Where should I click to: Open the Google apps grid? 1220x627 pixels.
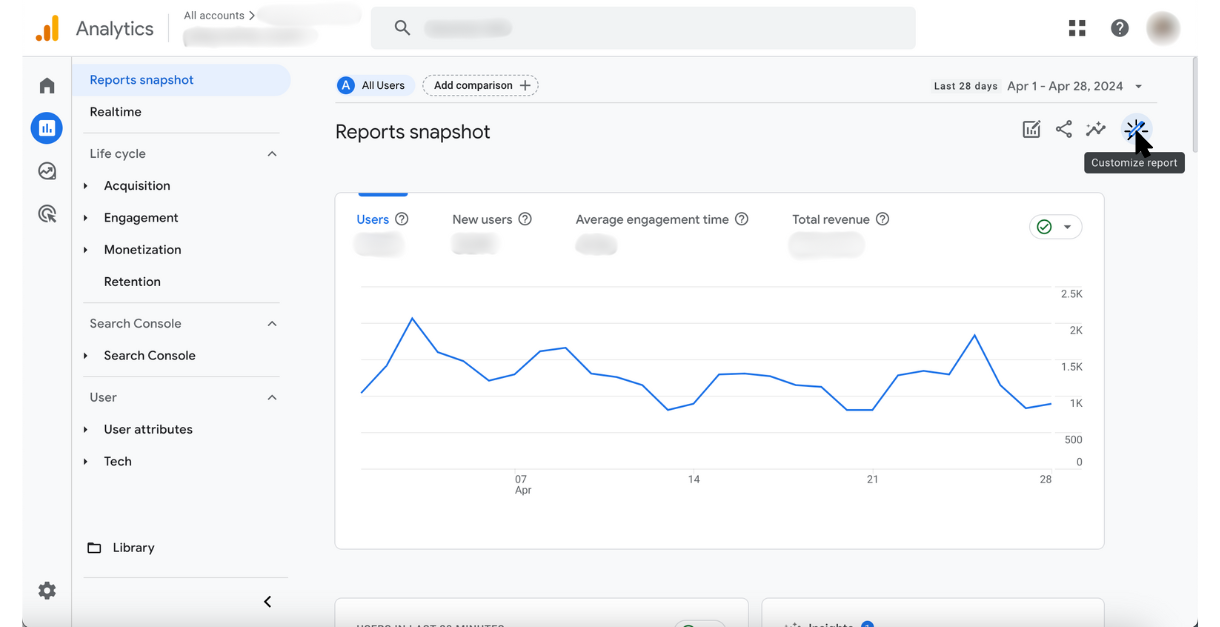coord(1077,28)
